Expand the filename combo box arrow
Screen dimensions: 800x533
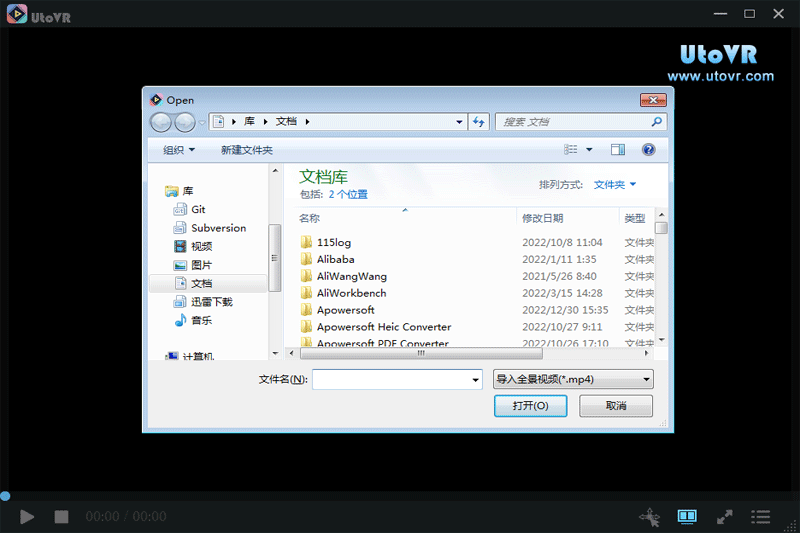coord(476,380)
